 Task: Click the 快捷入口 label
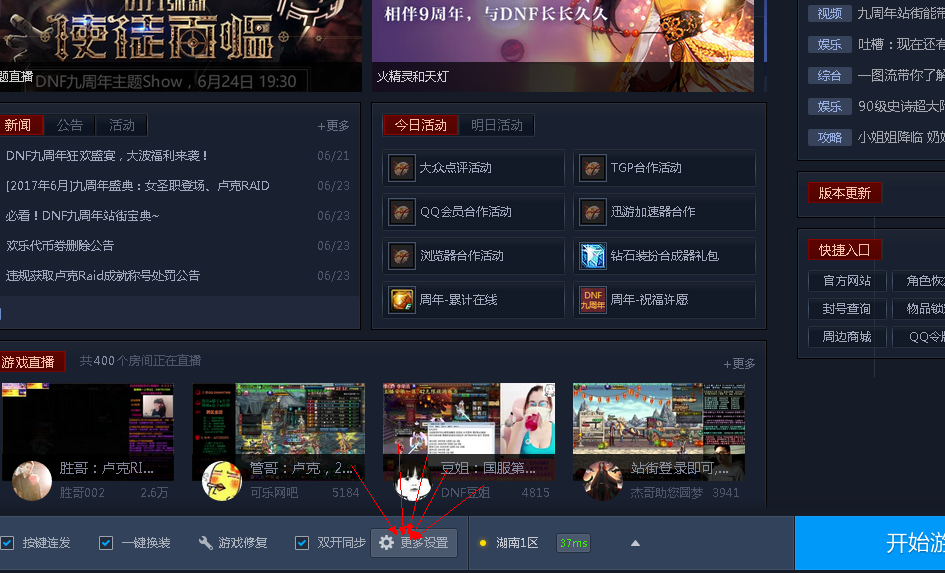[844, 249]
